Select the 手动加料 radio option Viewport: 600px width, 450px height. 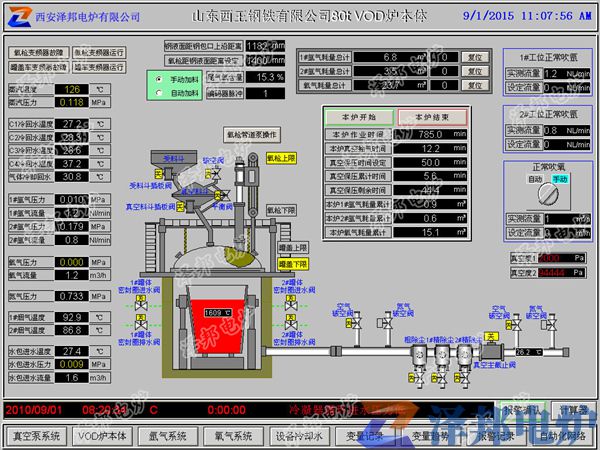(x=159, y=78)
